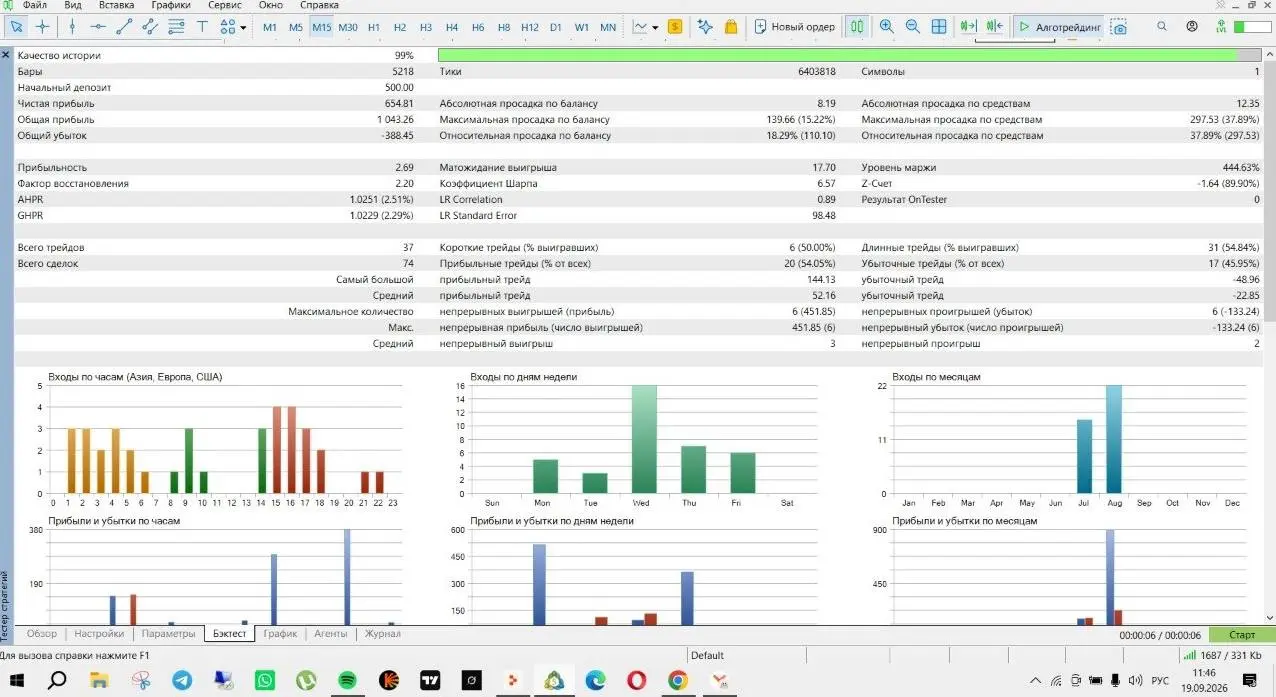Open the Графики menu
This screenshot has width=1276, height=697.
[171, 5]
